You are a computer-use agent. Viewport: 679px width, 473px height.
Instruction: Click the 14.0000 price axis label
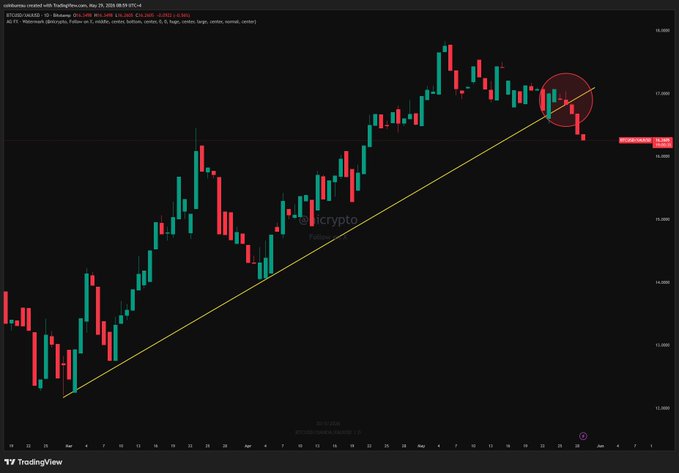(663, 282)
